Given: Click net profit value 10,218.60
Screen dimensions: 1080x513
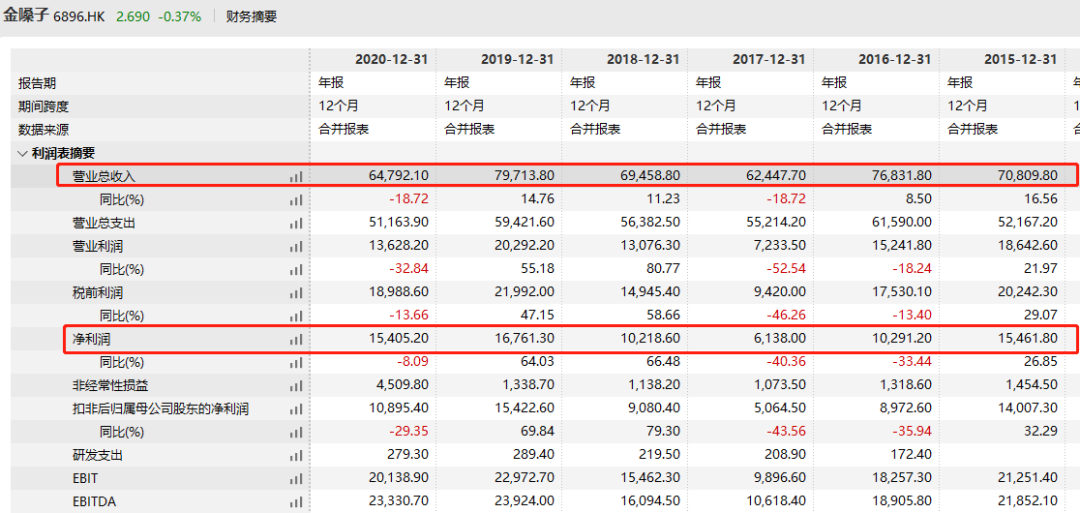Looking at the screenshot, I should [650, 339].
